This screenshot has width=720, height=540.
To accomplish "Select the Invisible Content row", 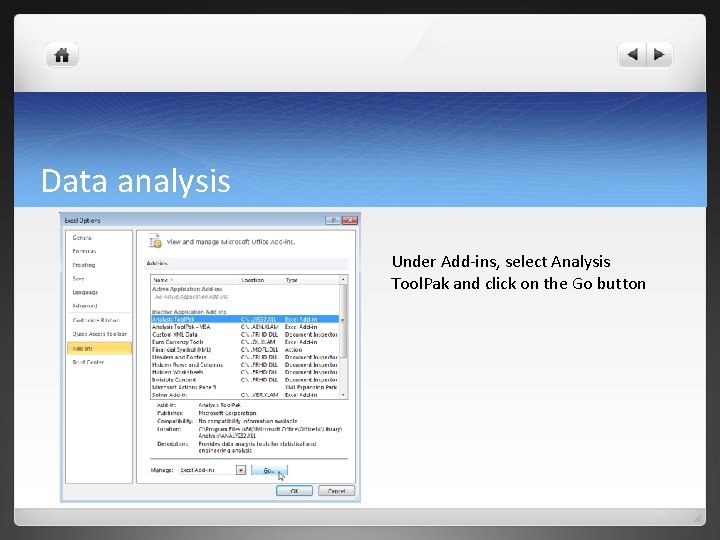I will pos(245,380).
